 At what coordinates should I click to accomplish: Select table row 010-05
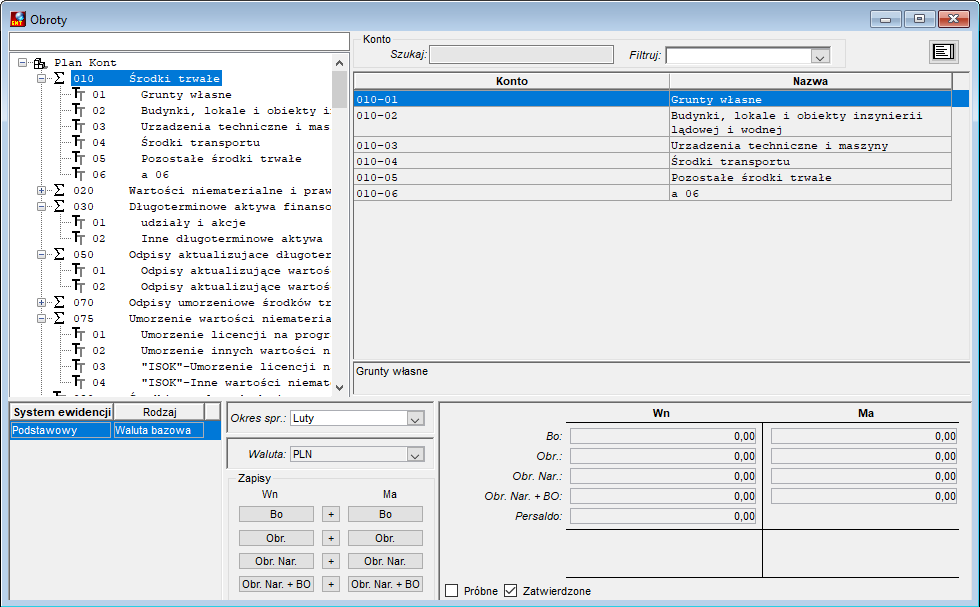coord(652,178)
